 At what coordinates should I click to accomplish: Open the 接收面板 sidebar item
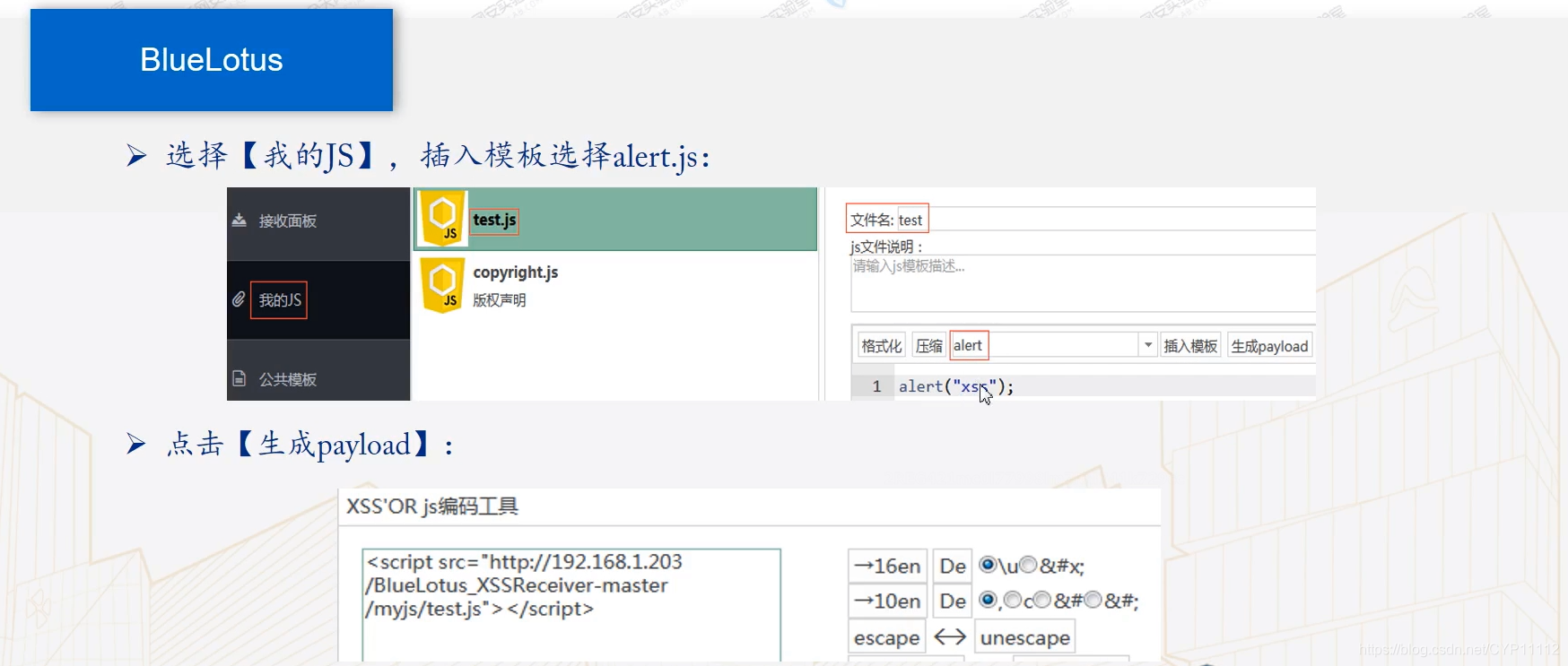point(318,222)
